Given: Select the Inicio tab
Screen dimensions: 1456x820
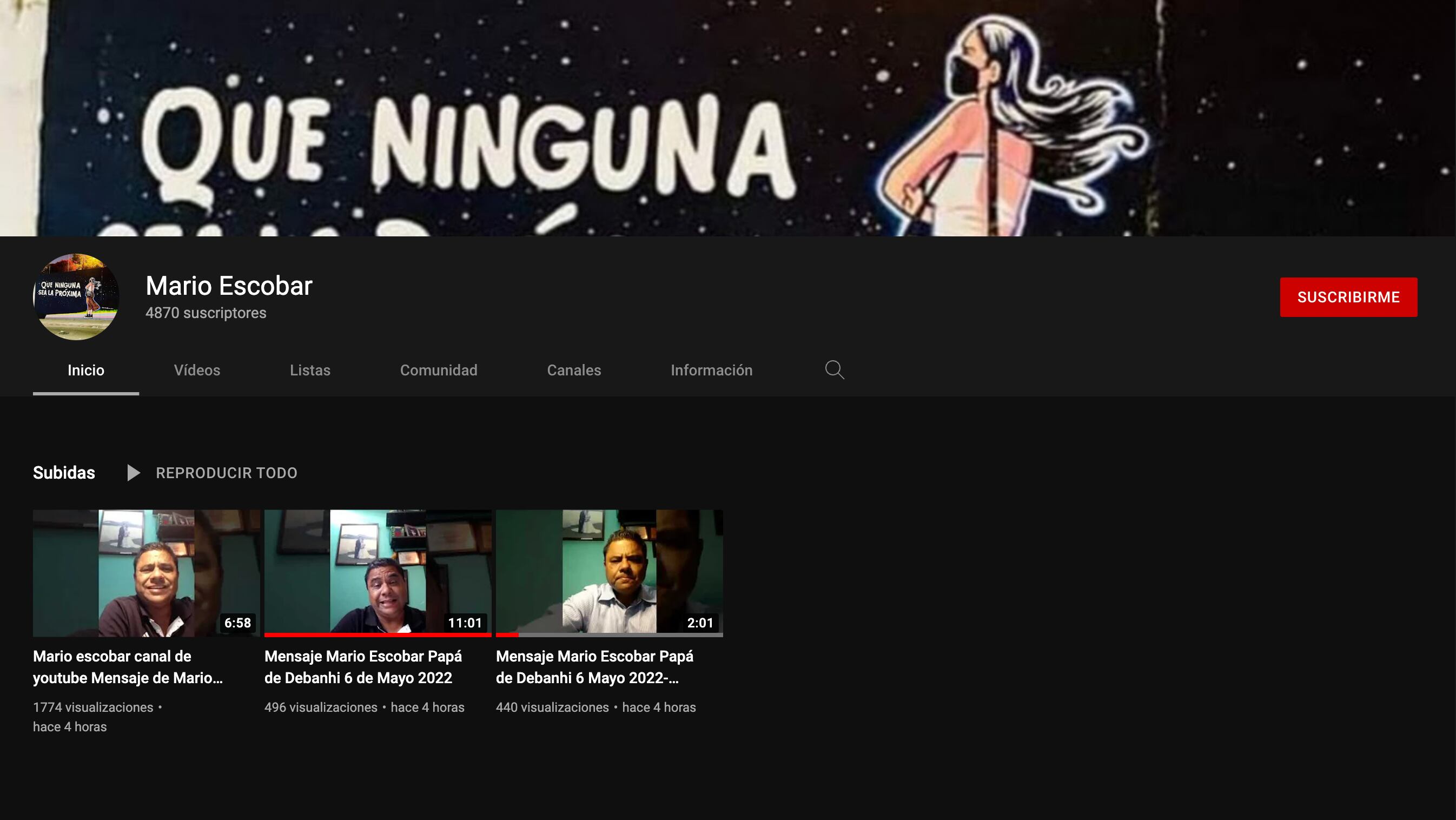Looking at the screenshot, I should (86, 370).
